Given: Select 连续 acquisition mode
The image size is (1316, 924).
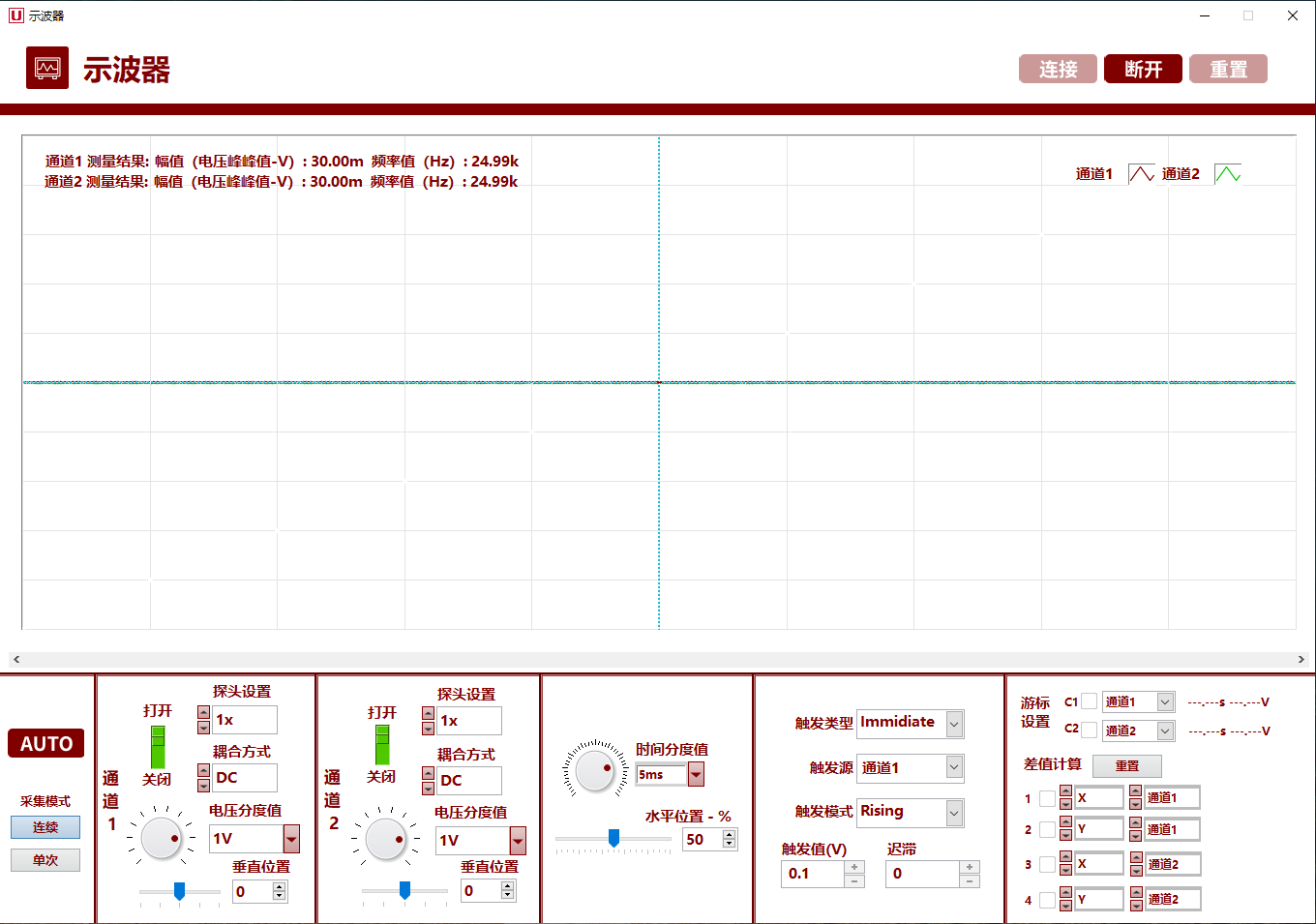Looking at the screenshot, I should (x=45, y=827).
